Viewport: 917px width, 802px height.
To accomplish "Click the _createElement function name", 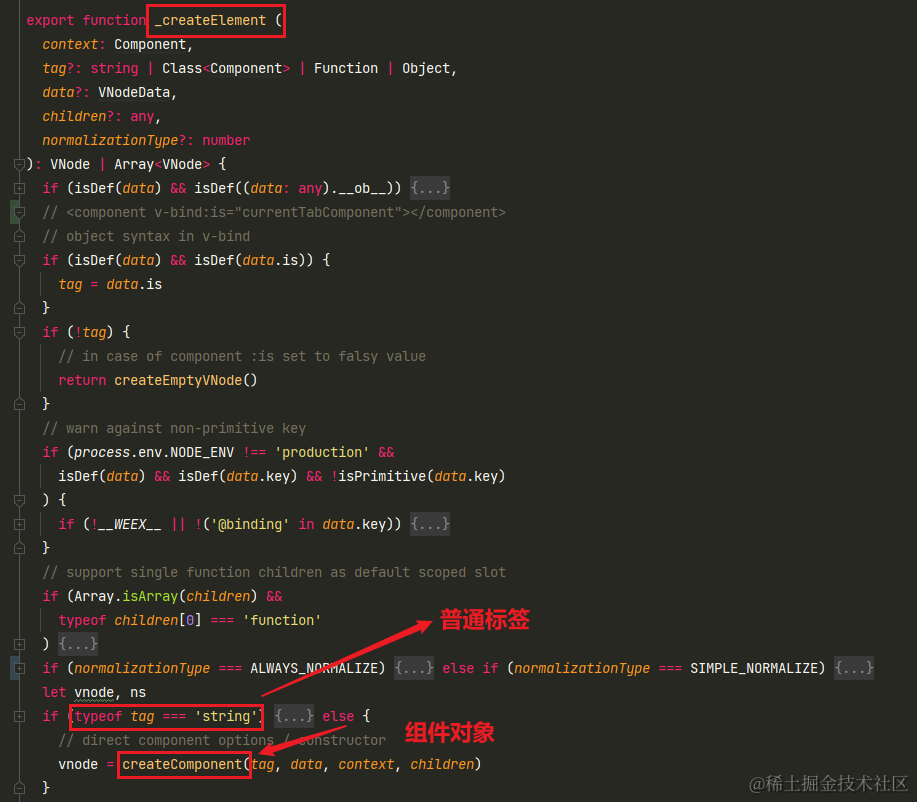I will [x=211, y=20].
